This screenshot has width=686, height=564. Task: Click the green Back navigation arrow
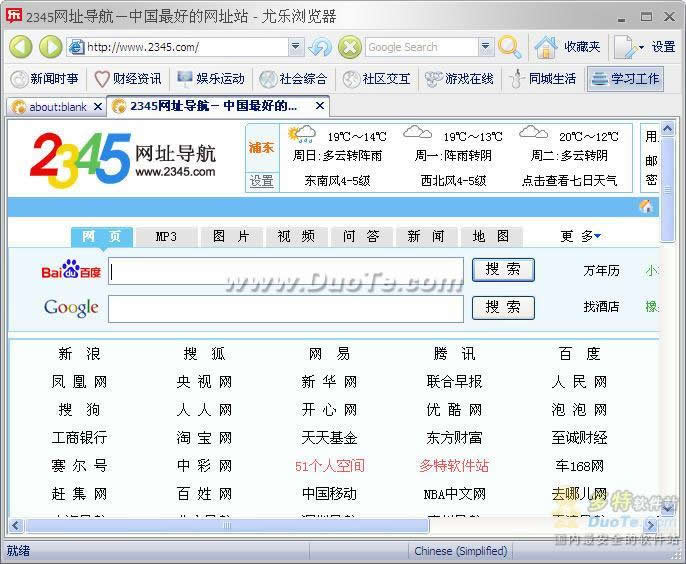[x=21, y=46]
